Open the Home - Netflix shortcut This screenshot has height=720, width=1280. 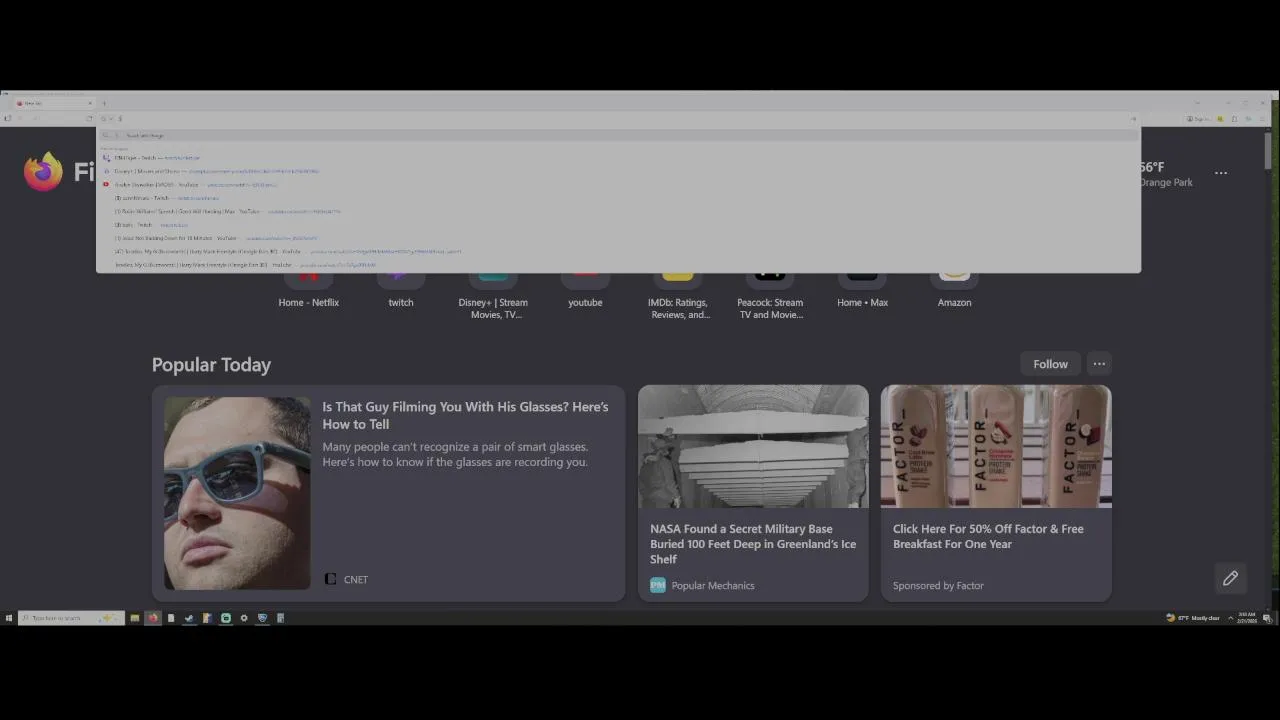(308, 290)
